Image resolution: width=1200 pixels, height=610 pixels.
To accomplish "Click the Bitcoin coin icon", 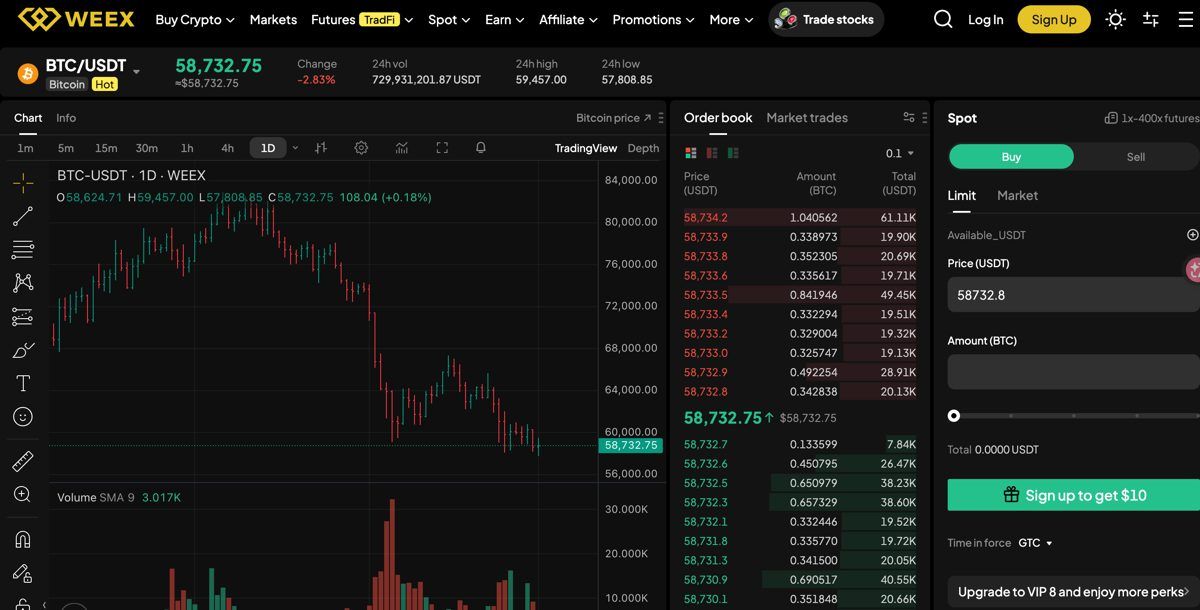I will click(x=28, y=74).
